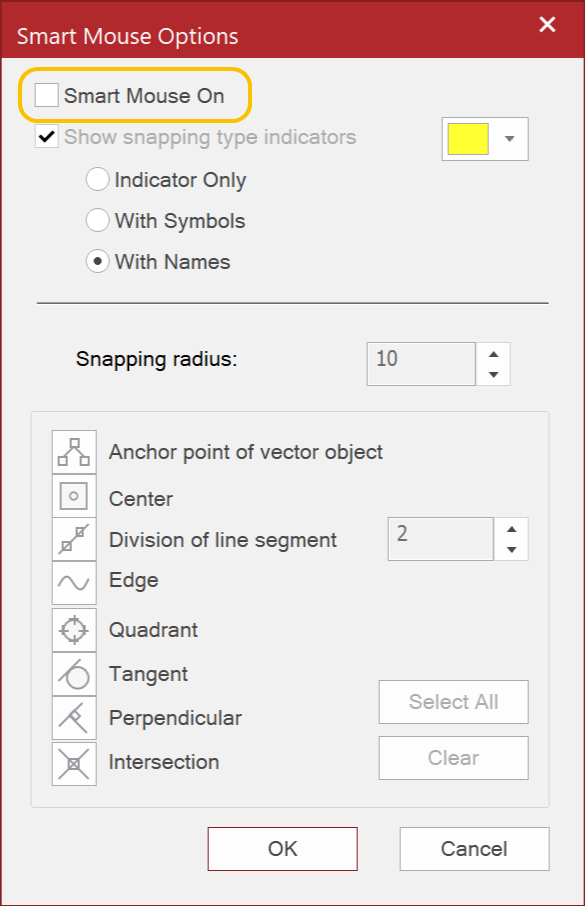
Task: Click inside the Snapping radius input field
Action: tap(420, 363)
